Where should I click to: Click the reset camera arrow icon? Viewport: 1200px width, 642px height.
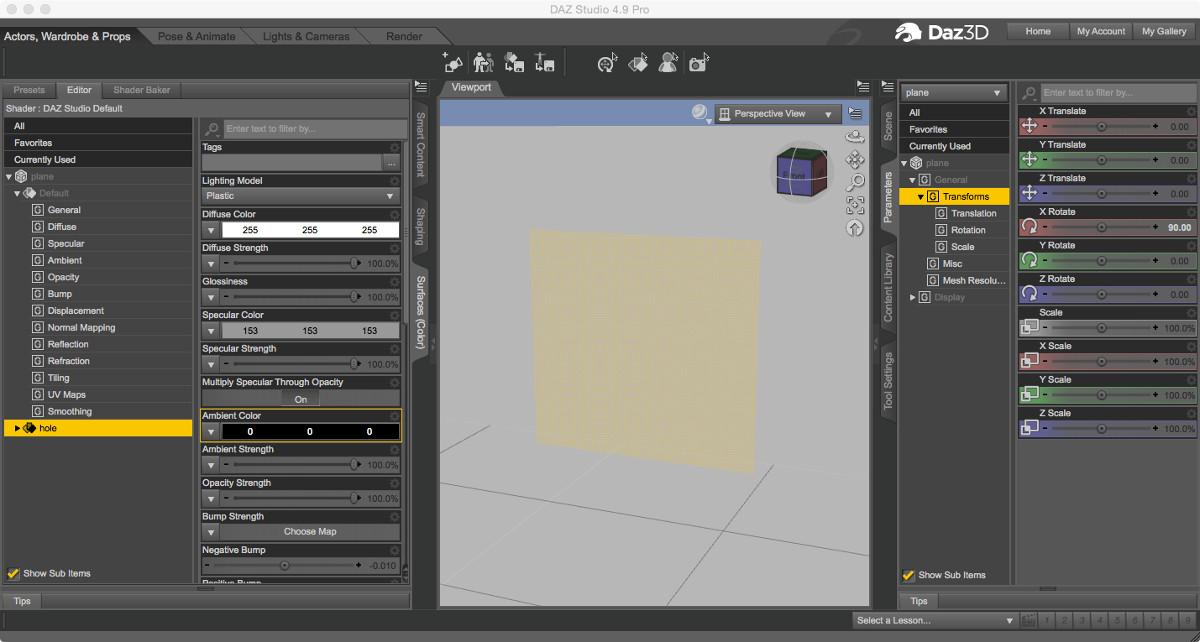pos(855,228)
